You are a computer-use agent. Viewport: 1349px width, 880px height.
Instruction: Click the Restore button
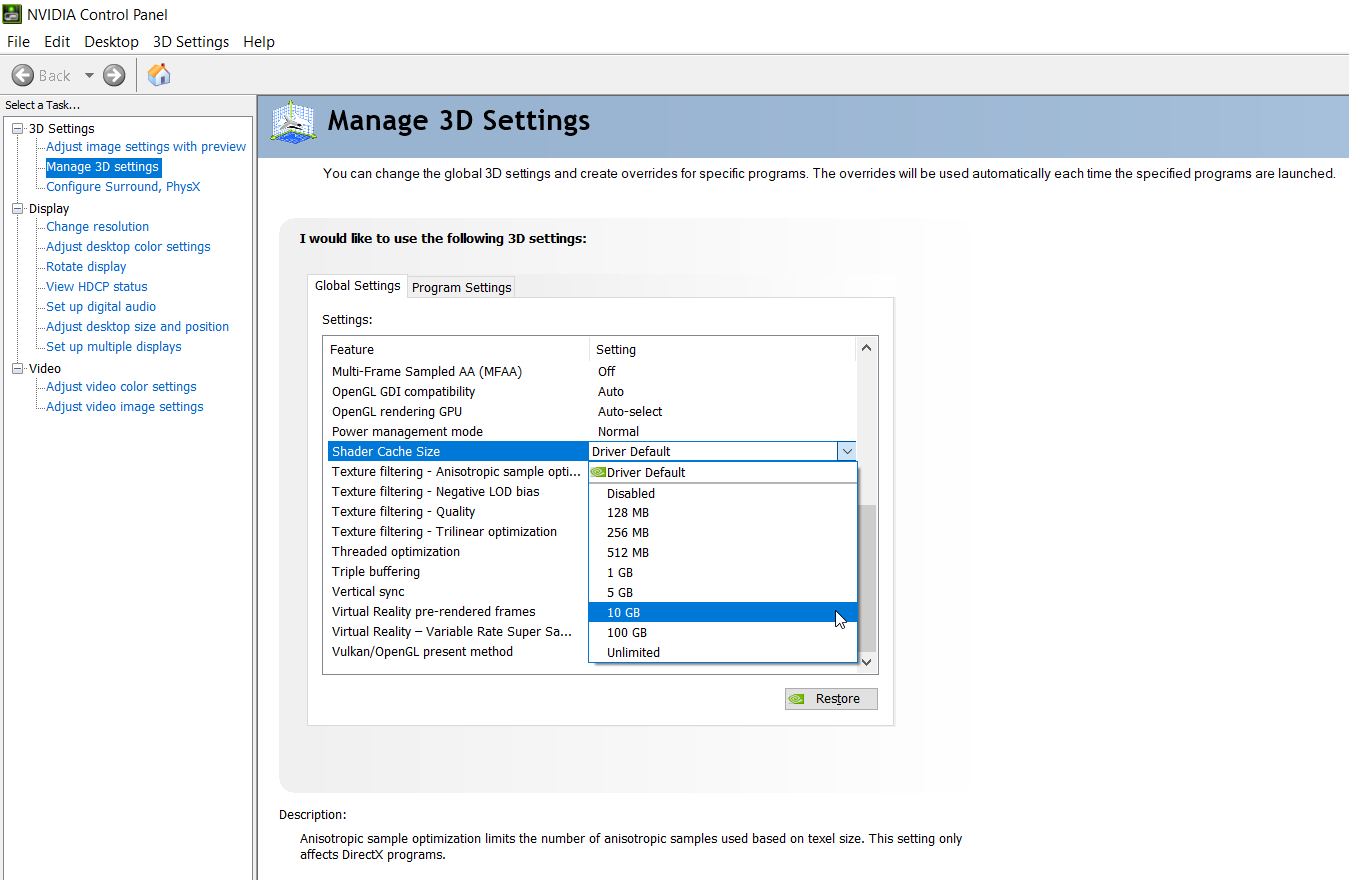[831, 699]
